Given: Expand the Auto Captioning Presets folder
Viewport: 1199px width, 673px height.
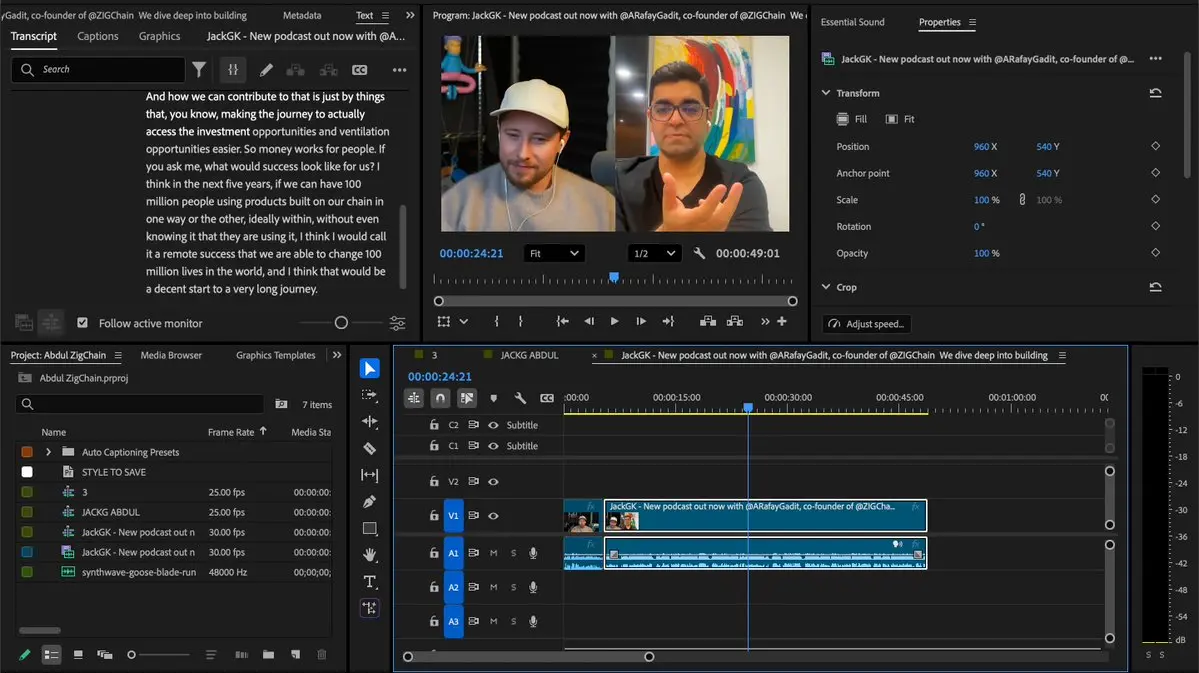Looking at the screenshot, I should [48, 452].
